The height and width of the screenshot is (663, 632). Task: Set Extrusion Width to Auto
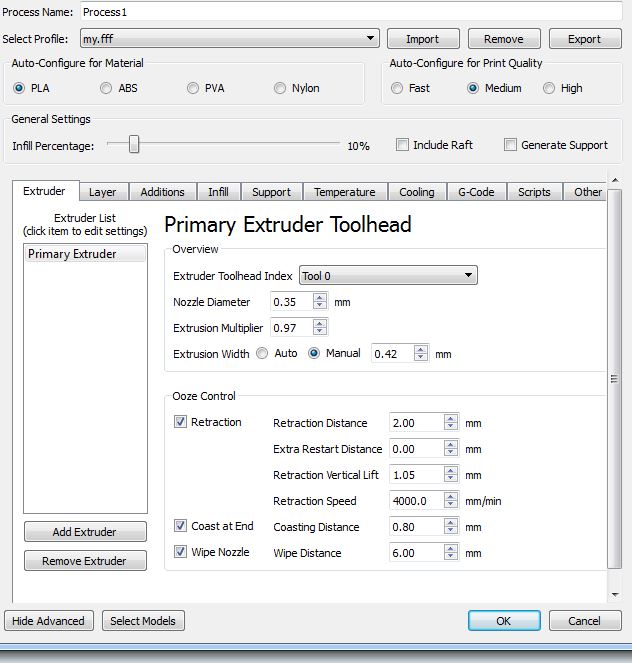(263, 353)
